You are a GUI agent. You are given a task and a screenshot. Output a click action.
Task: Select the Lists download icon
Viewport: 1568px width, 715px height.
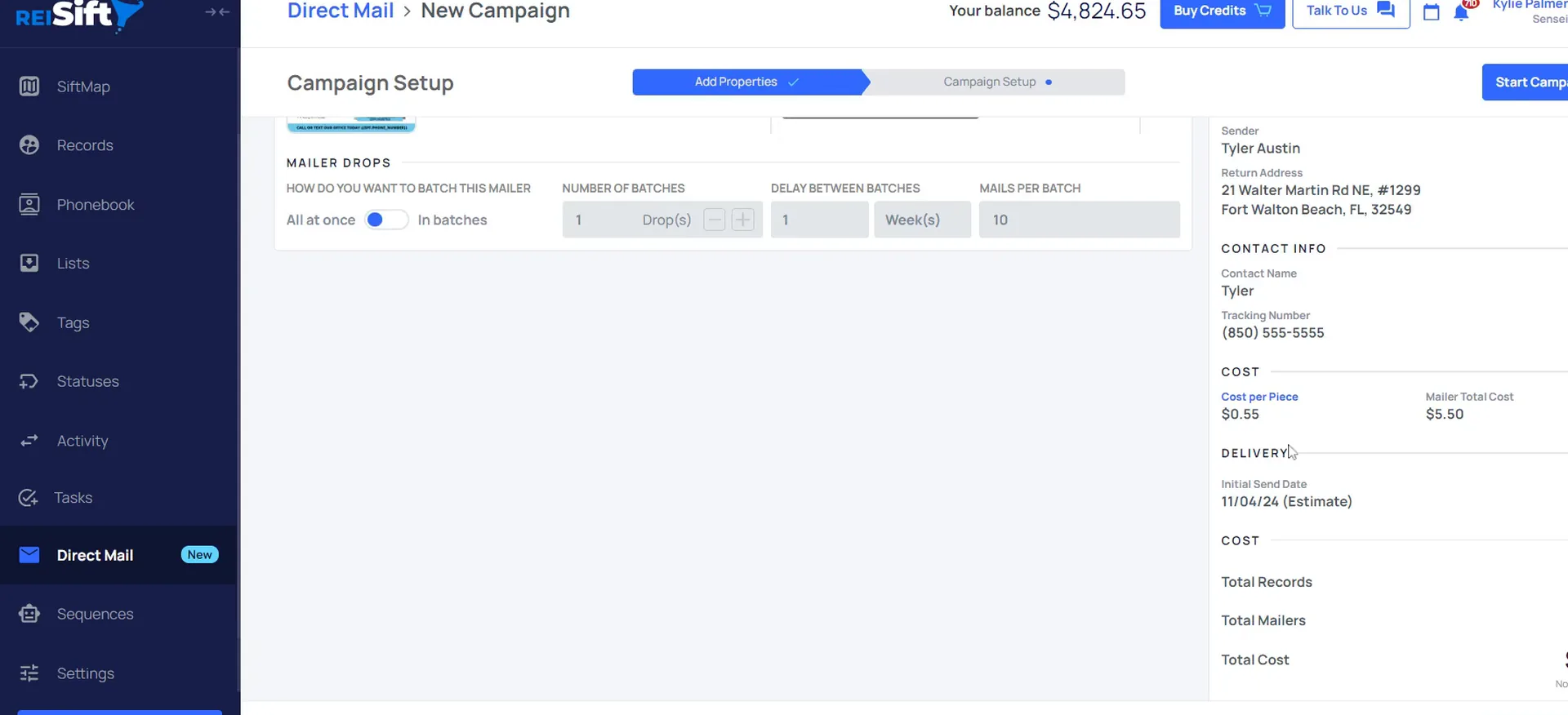29,263
